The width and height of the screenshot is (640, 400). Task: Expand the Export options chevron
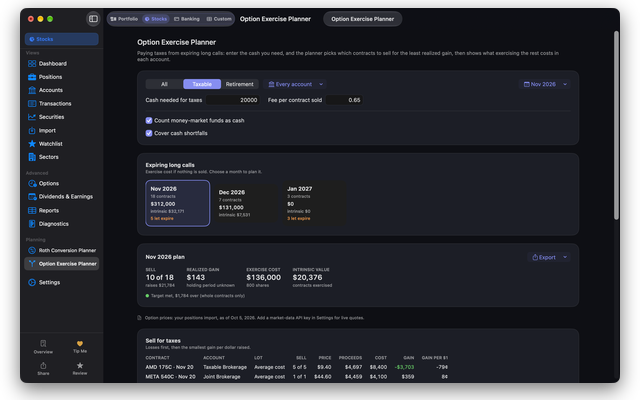pos(565,257)
